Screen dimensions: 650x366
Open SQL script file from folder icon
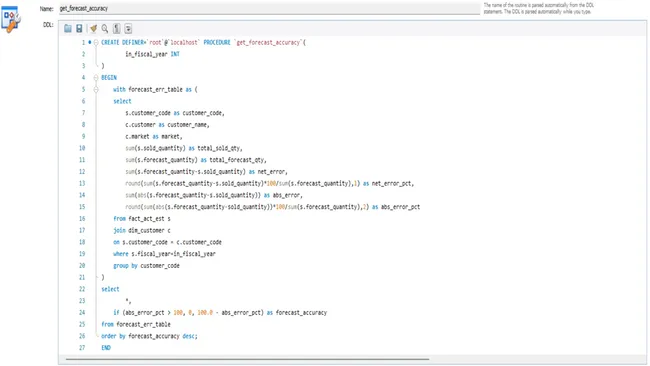pyautogui.click(x=68, y=29)
